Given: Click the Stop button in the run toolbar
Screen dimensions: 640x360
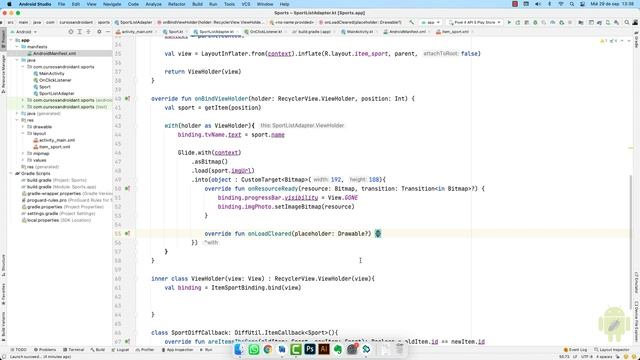Looking at the screenshot, I should pos(570,22).
